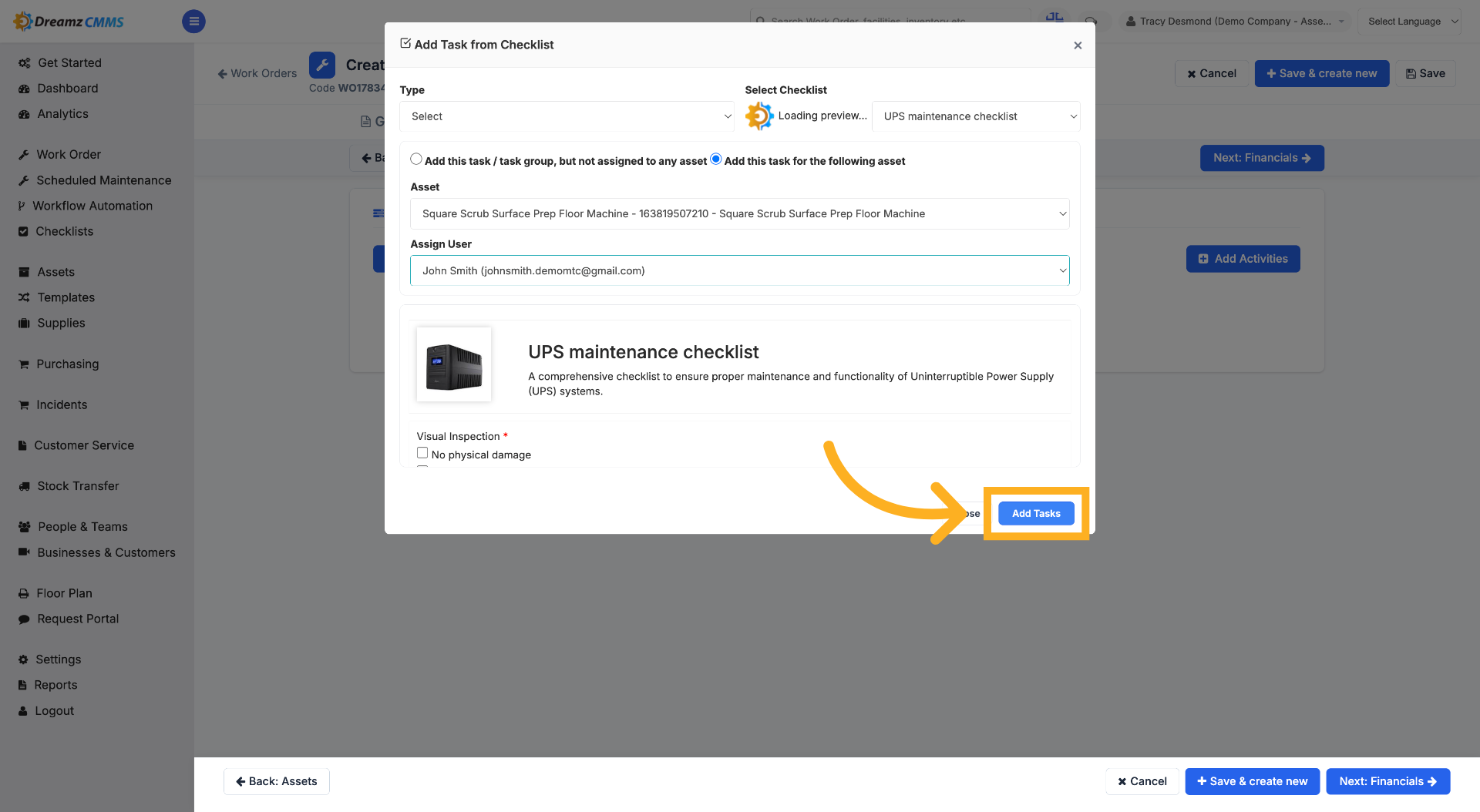This screenshot has width=1480, height=812.
Task: Click the UPS maintenance checklist heading
Action: tap(644, 352)
